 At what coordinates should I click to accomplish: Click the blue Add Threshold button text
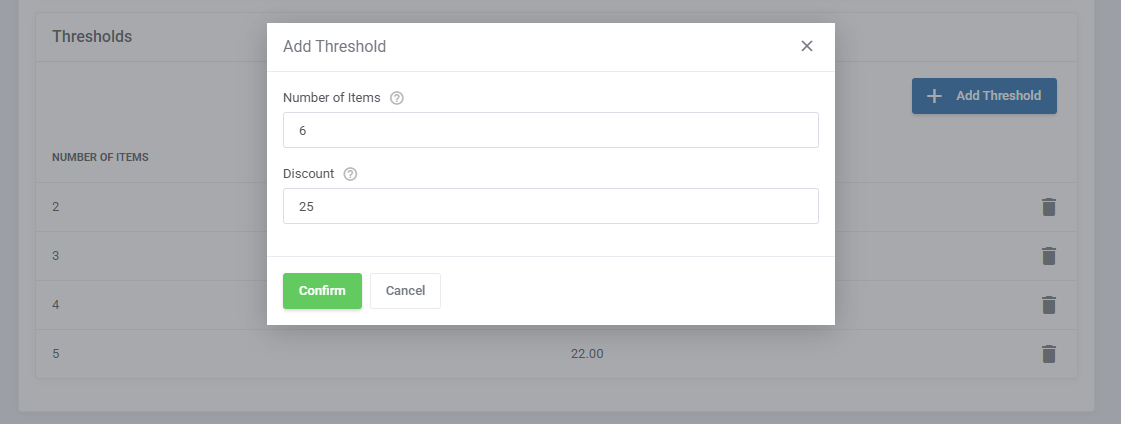click(x=998, y=96)
